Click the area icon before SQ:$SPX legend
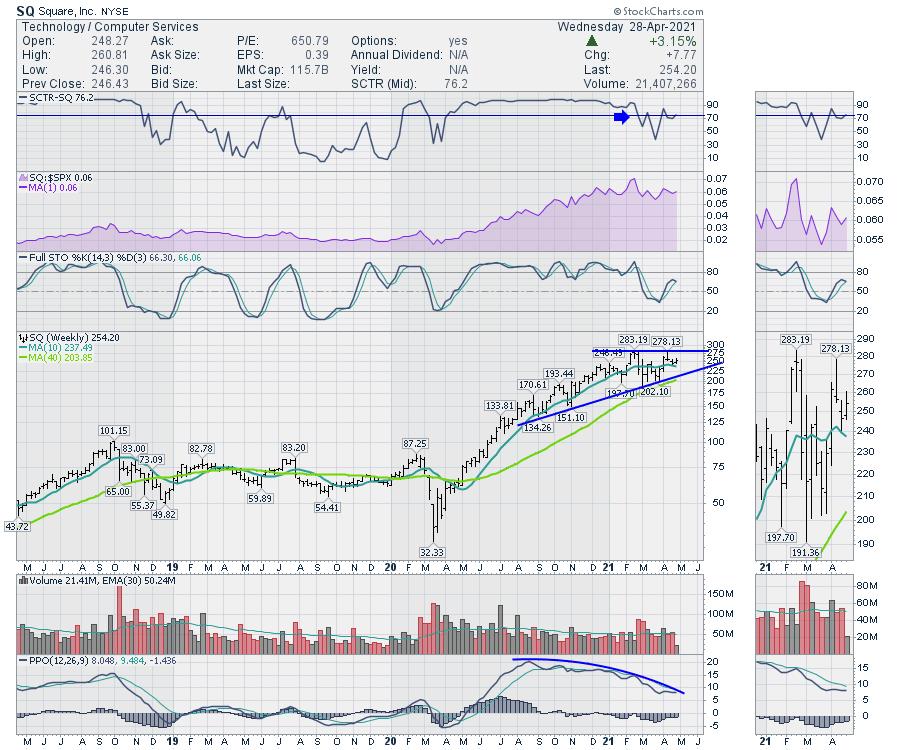 (x=24, y=178)
